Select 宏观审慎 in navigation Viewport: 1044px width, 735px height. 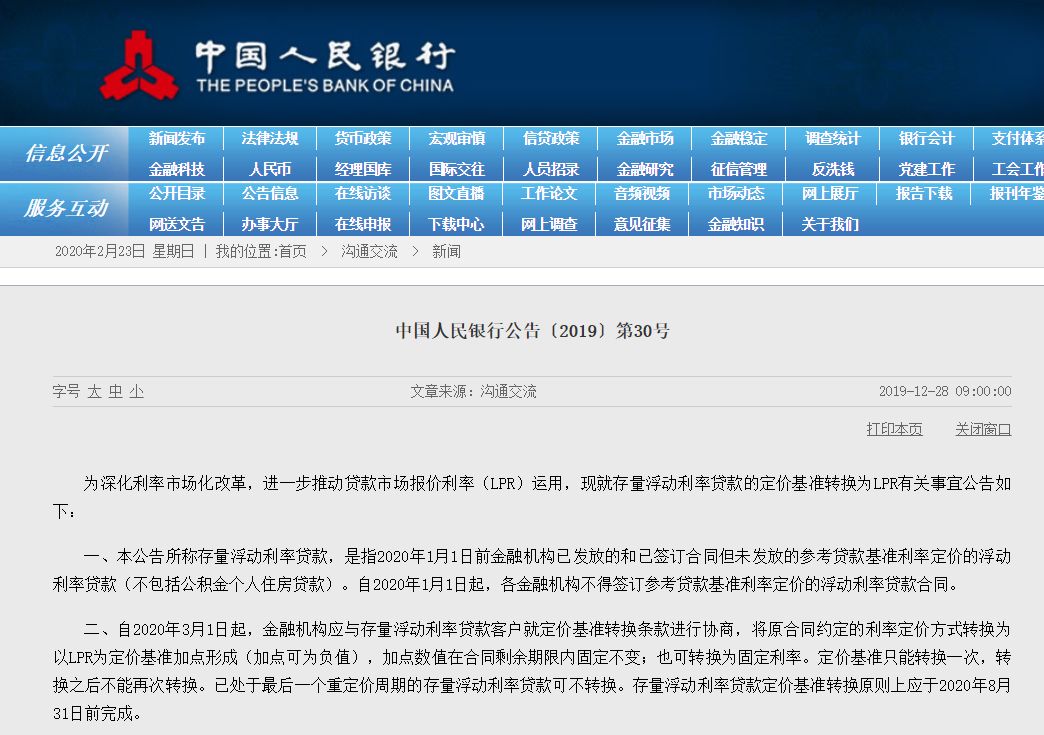tap(457, 138)
